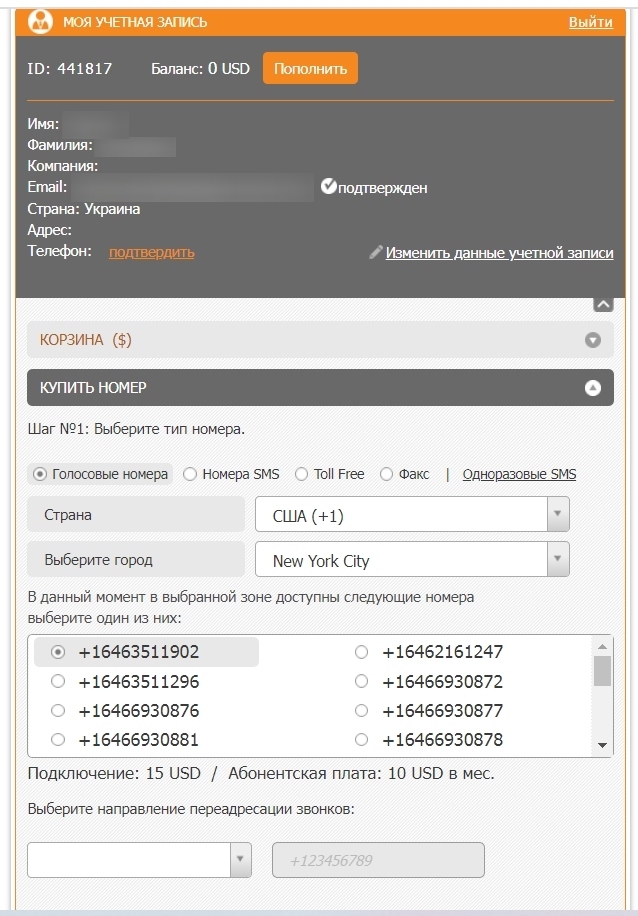638x916 pixels.
Task: Collapse the account panel with chevron-up icon
Action: tap(604, 304)
